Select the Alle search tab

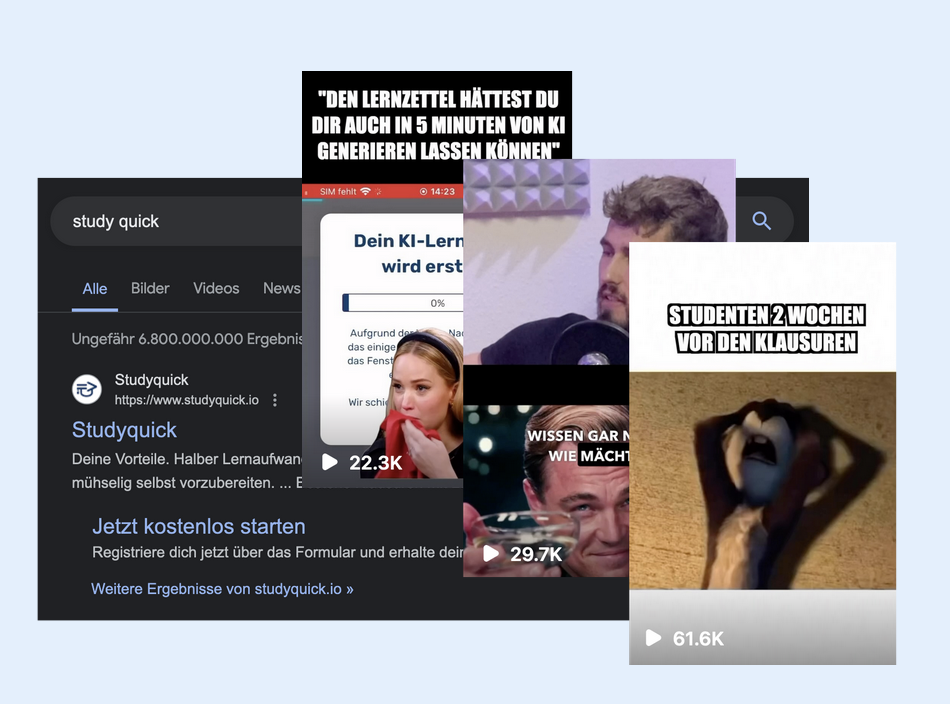95,288
